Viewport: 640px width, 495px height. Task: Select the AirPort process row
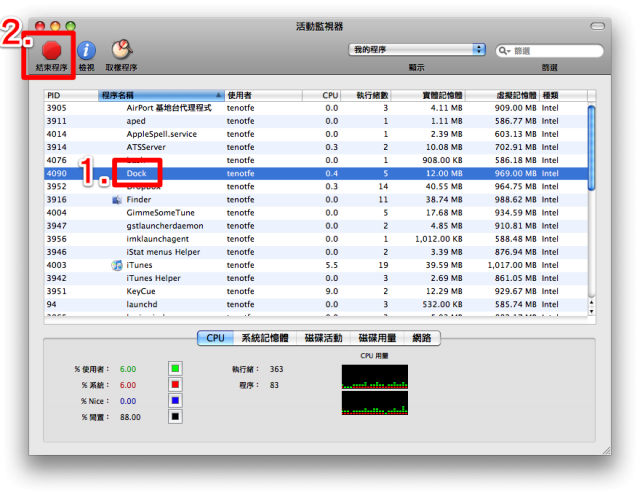tap(316, 108)
